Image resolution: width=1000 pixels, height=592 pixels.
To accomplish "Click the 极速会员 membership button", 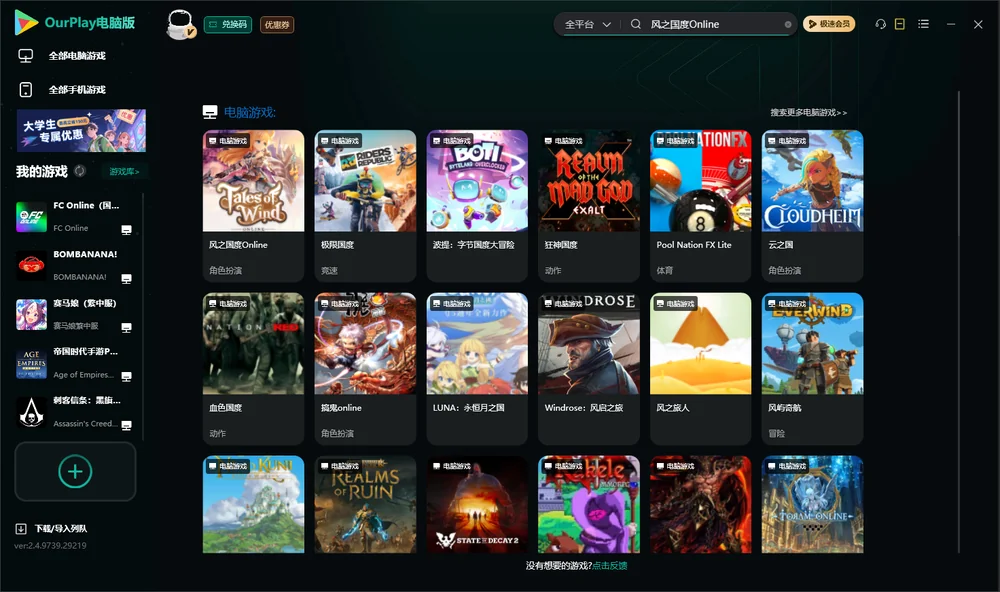I will point(829,24).
